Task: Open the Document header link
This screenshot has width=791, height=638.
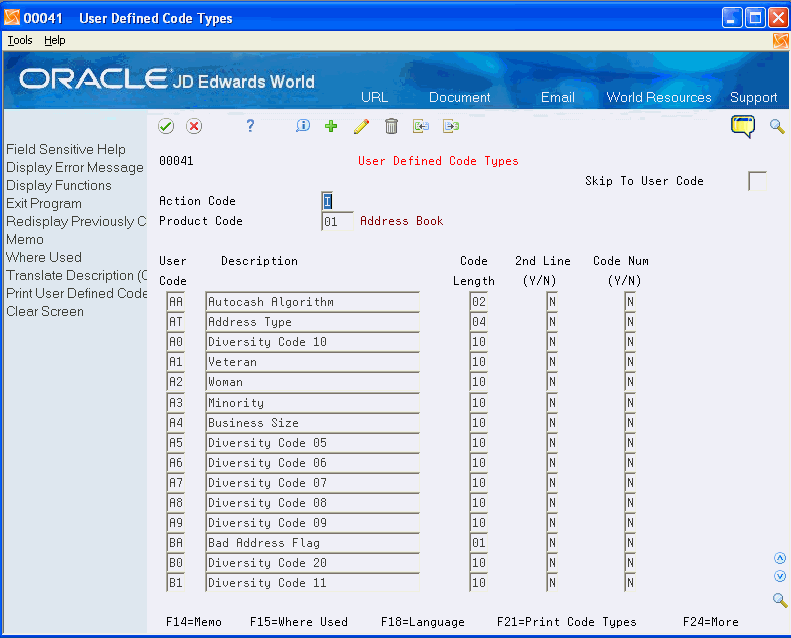Action: pos(460,97)
